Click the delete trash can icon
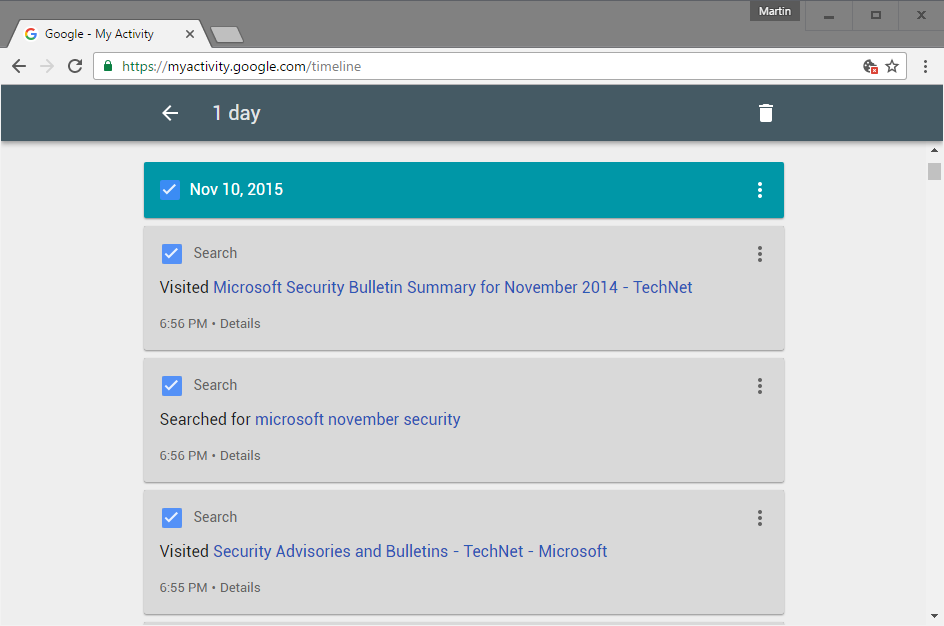 coord(765,113)
